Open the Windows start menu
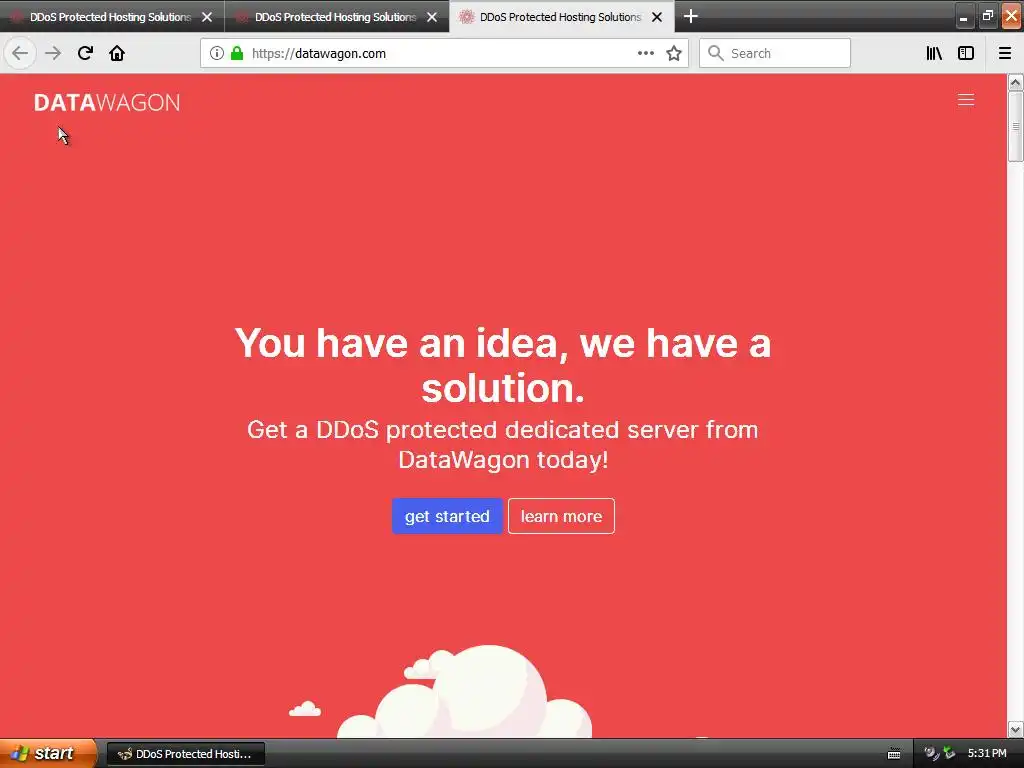This screenshot has height=768, width=1024. 47,753
